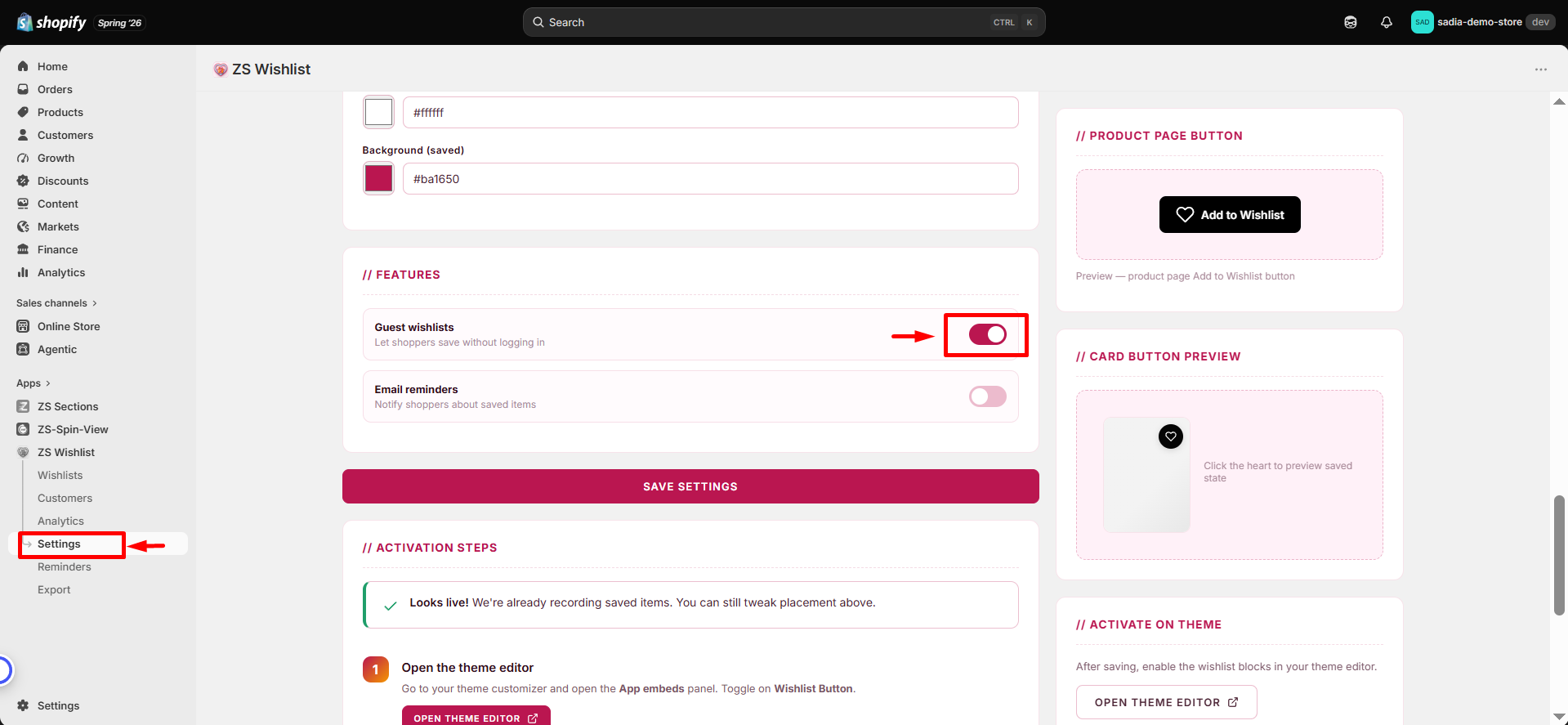This screenshot has width=1568, height=725.
Task: Click the Agentic icon in the sidebar
Action: click(23, 349)
